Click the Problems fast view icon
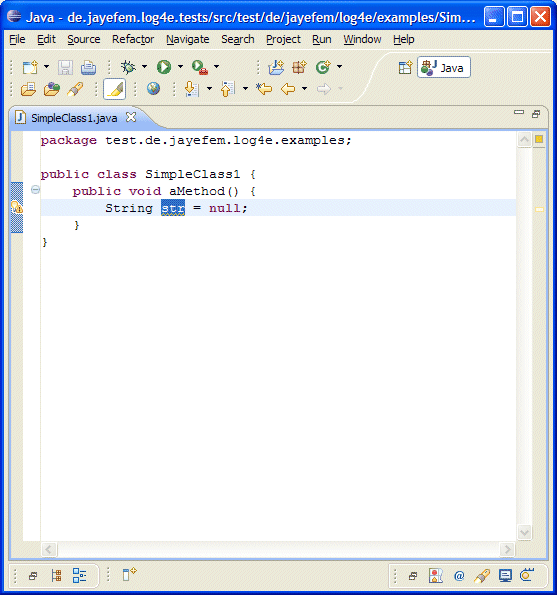 tap(436, 576)
